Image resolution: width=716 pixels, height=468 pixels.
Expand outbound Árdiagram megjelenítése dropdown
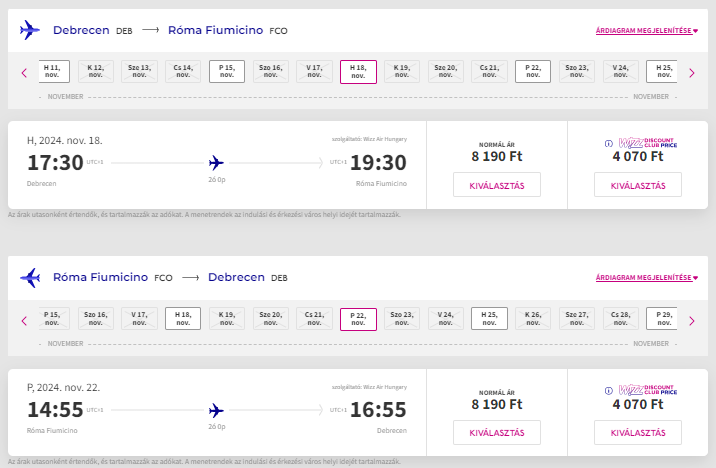pos(645,31)
